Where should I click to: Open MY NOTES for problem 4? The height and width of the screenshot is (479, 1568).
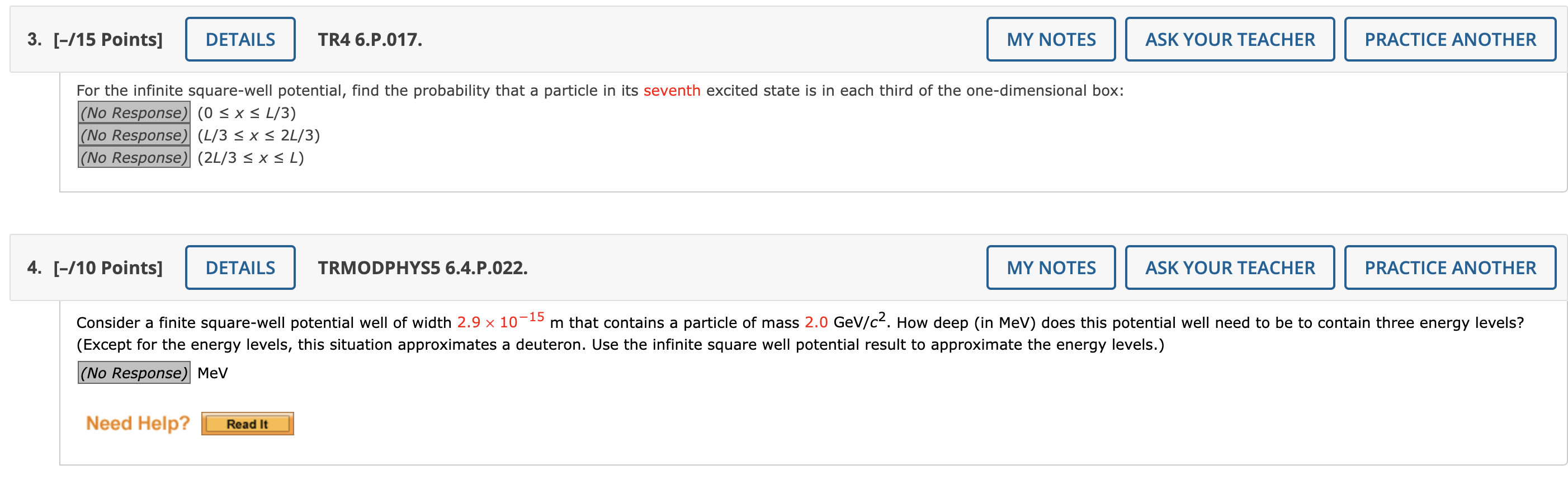pos(1050,267)
